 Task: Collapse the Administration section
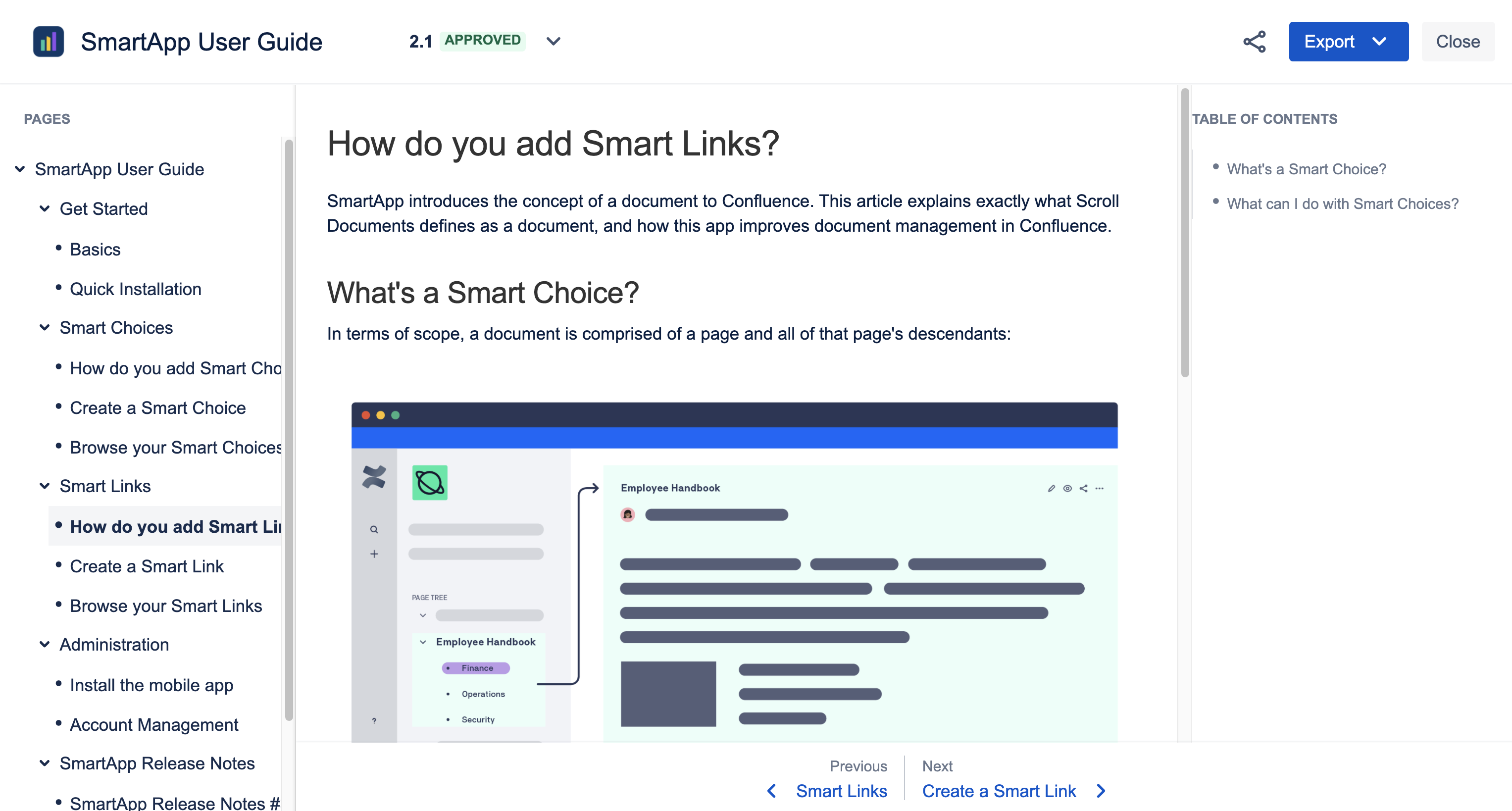[x=45, y=644]
